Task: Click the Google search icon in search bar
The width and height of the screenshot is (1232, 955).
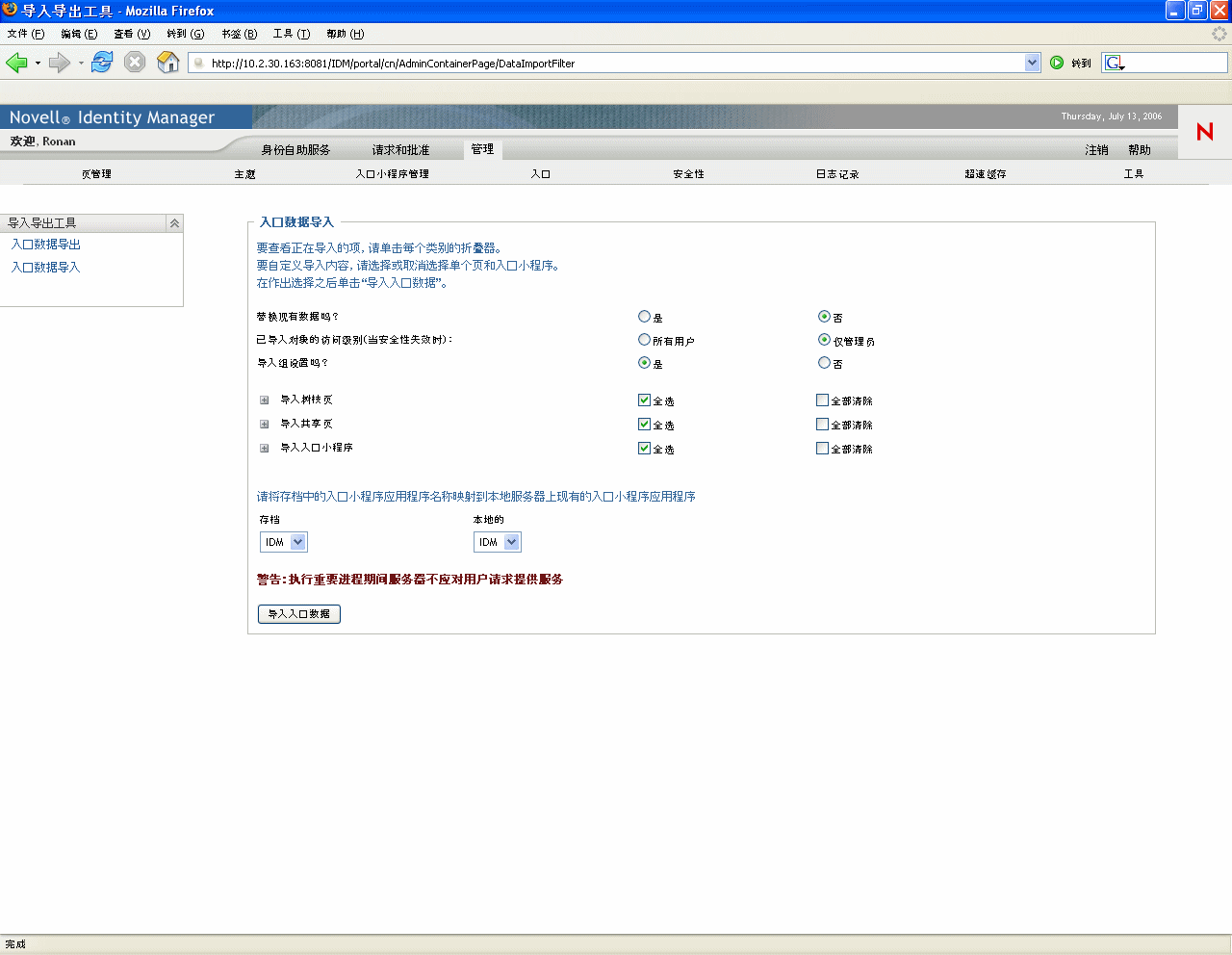Action: point(1113,62)
